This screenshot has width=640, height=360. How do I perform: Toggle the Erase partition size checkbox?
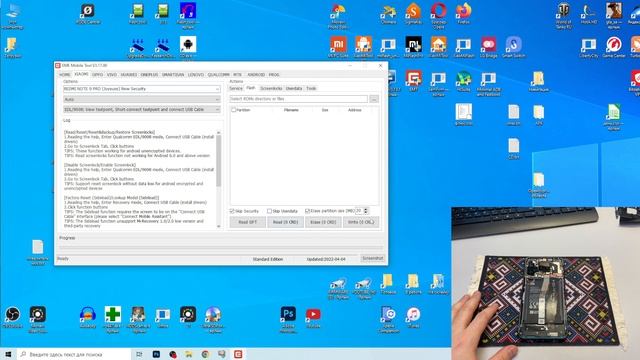point(307,211)
